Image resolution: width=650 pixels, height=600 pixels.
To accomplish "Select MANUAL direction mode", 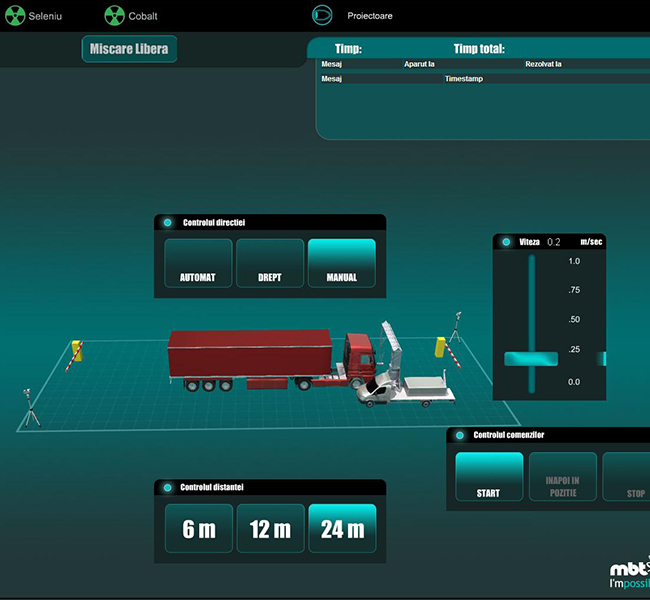I will [342, 263].
